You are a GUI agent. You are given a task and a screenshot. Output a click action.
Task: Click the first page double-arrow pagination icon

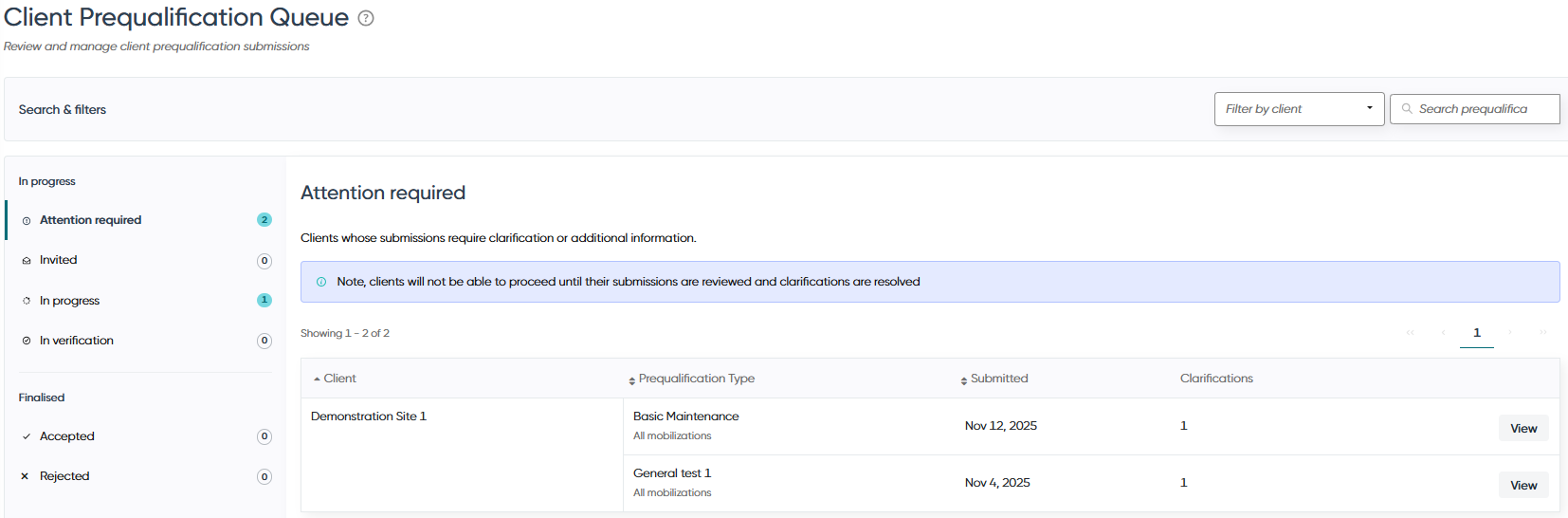pos(1411,333)
